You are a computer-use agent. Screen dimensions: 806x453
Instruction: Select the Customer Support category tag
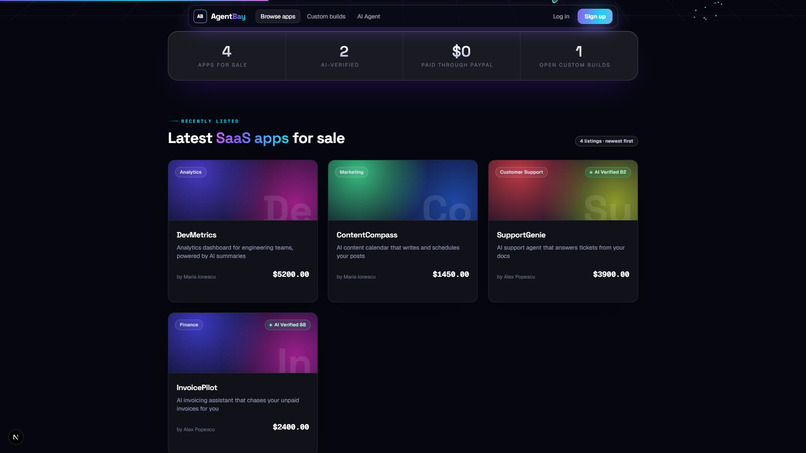pyautogui.click(x=521, y=172)
